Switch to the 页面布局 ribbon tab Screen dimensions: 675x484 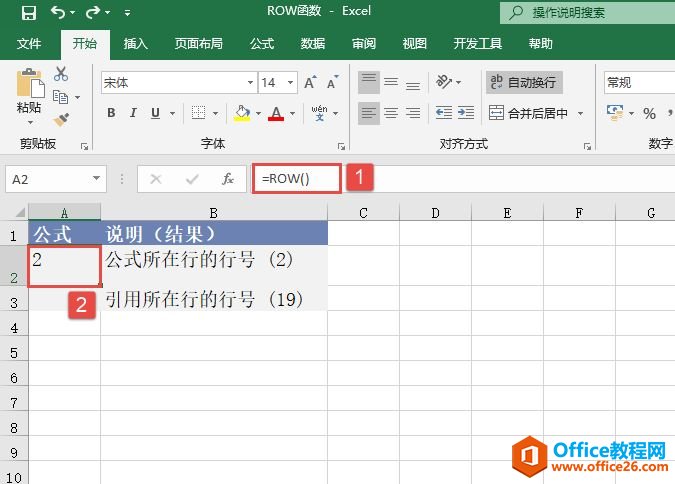[x=198, y=43]
